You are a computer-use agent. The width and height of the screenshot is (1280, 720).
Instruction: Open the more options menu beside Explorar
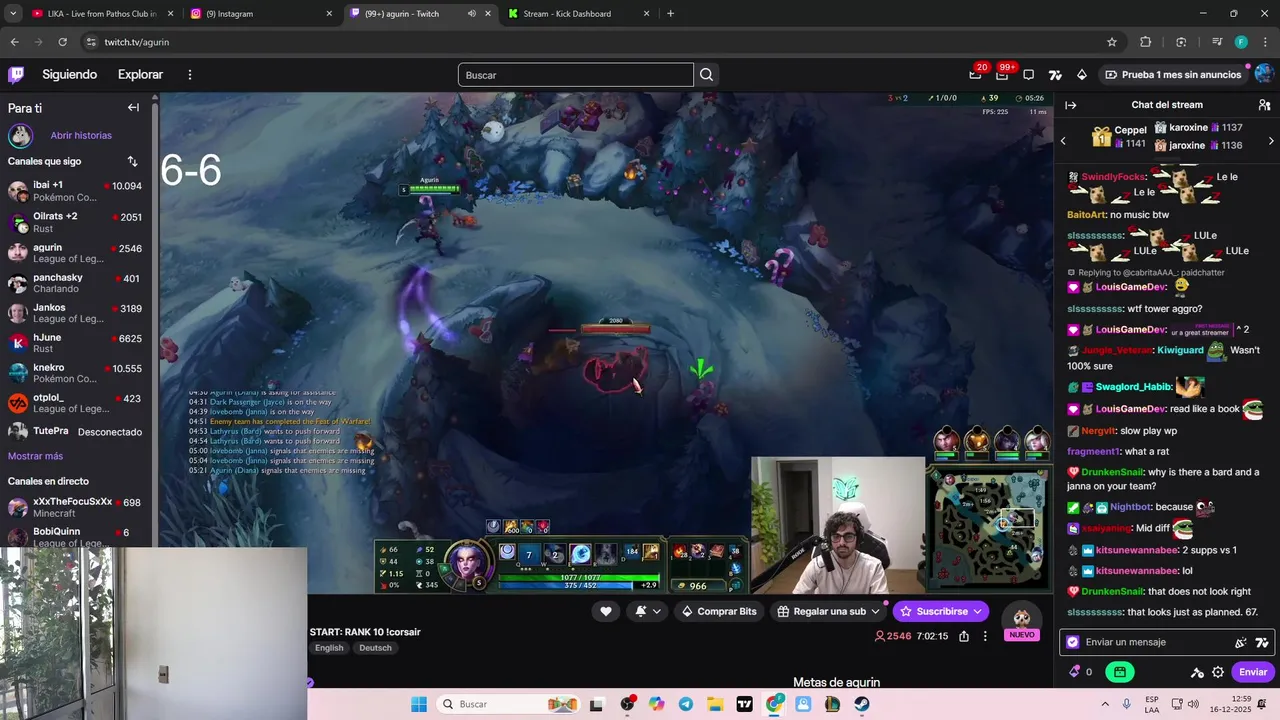click(x=190, y=75)
